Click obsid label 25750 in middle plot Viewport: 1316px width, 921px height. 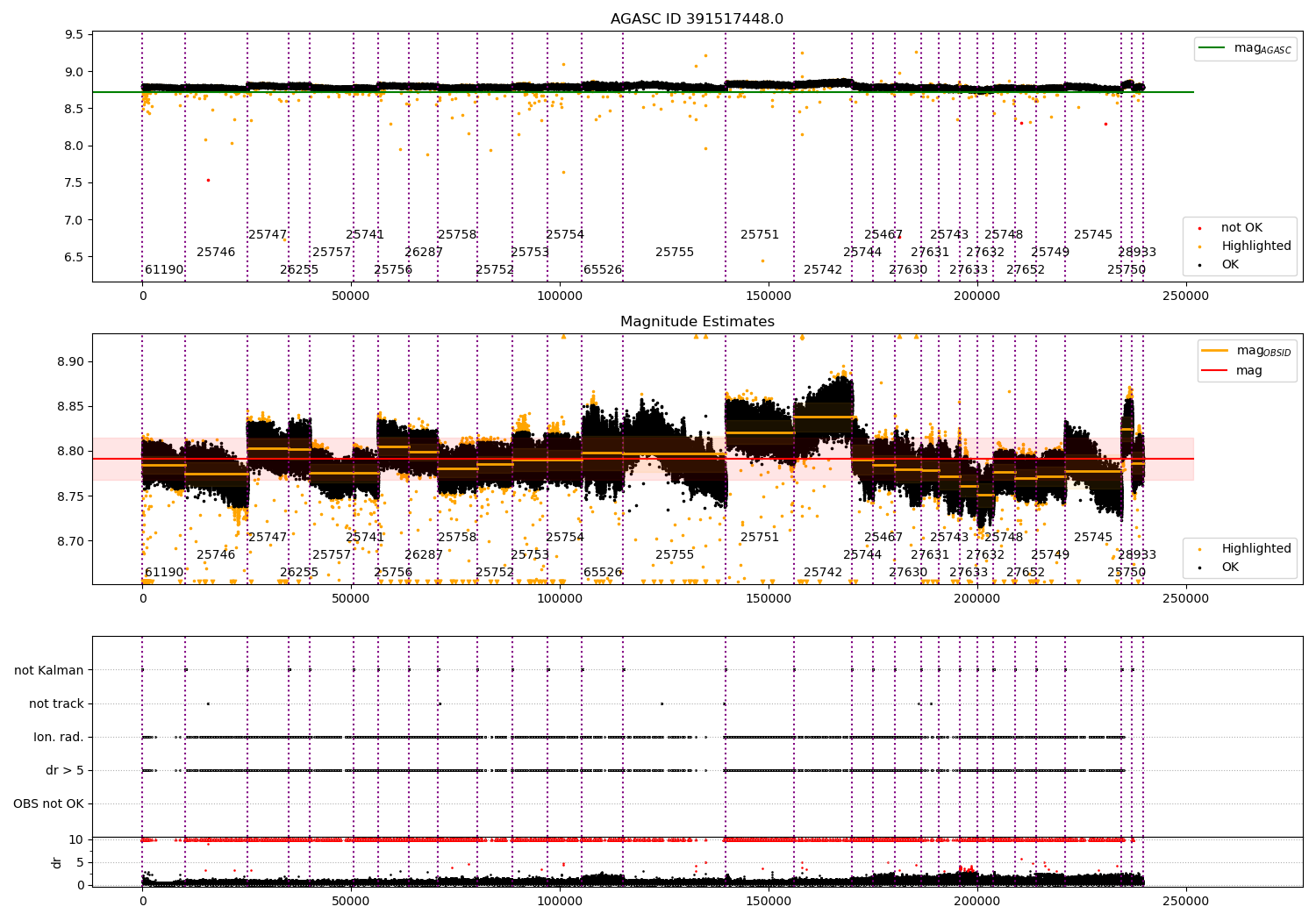coord(1126,573)
